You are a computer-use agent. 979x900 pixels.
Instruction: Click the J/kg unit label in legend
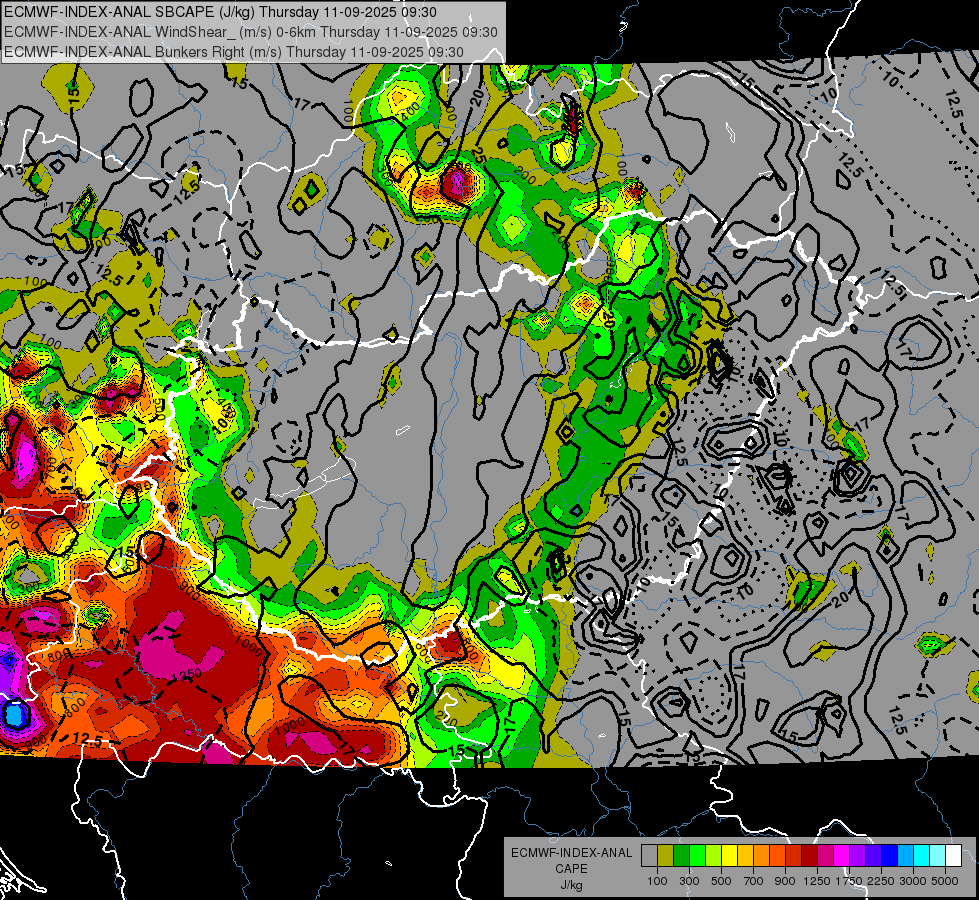[x=571, y=885]
